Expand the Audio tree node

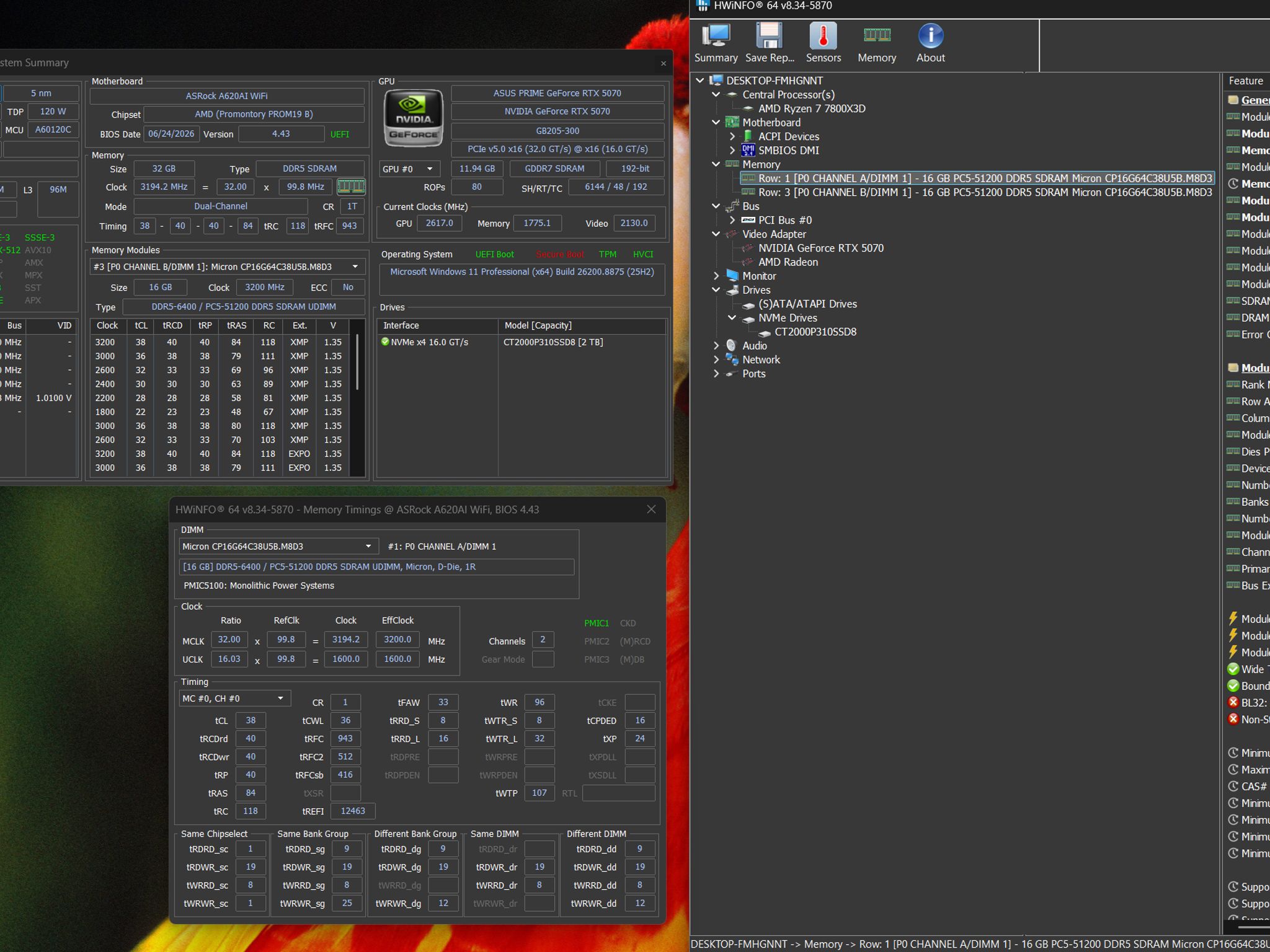pos(716,346)
